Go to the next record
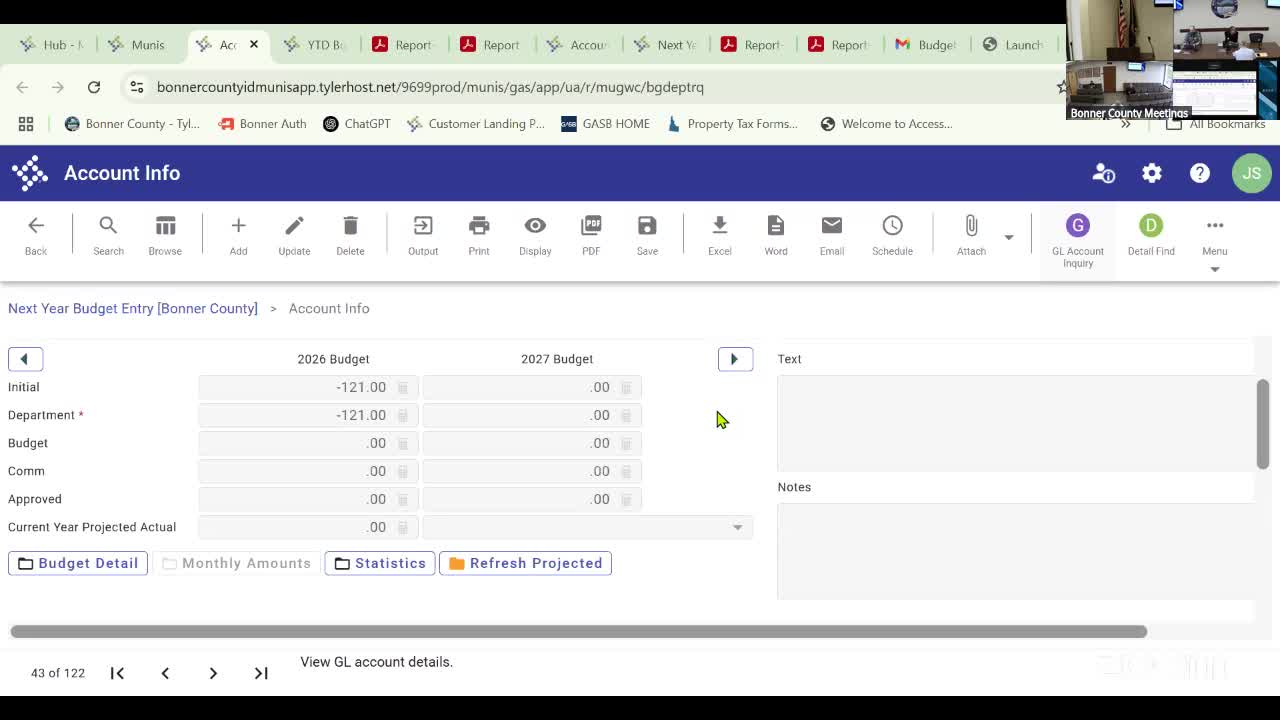The height and width of the screenshot is (720, 1280). point(213,673)
